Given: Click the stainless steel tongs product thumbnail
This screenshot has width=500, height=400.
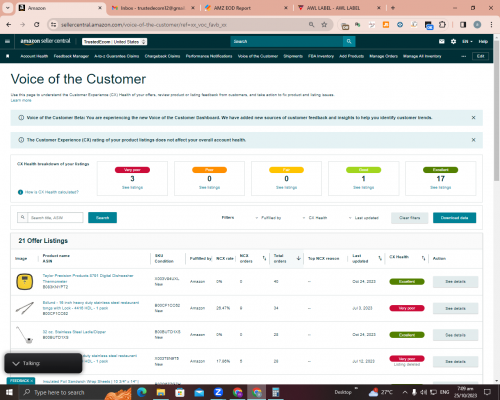Looking at the screenshot, I should [x=25, y=308].
